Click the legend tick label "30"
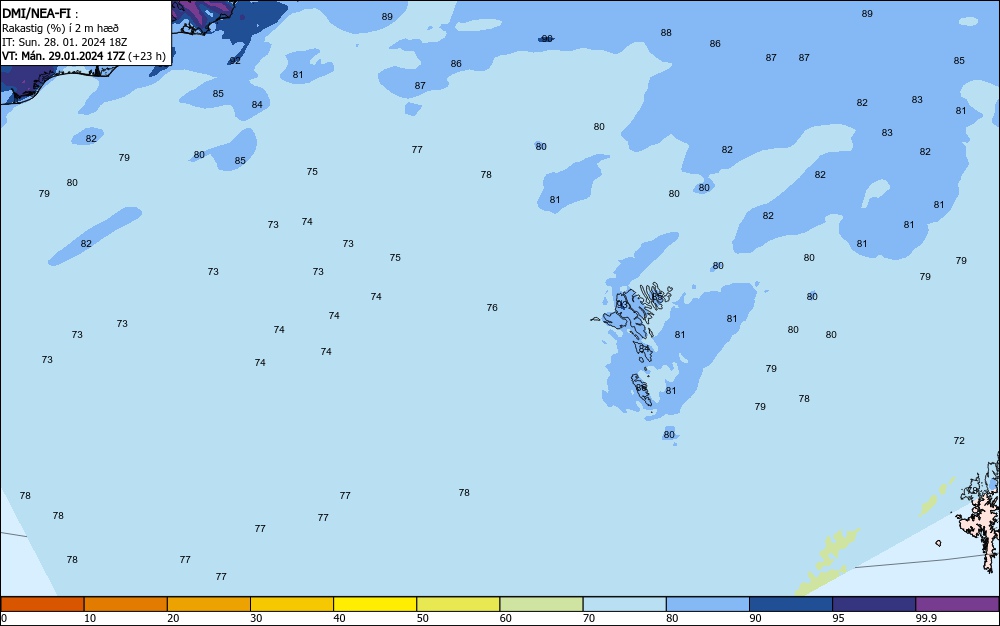This screenshot has height=626, width=1000. (256, 618)
